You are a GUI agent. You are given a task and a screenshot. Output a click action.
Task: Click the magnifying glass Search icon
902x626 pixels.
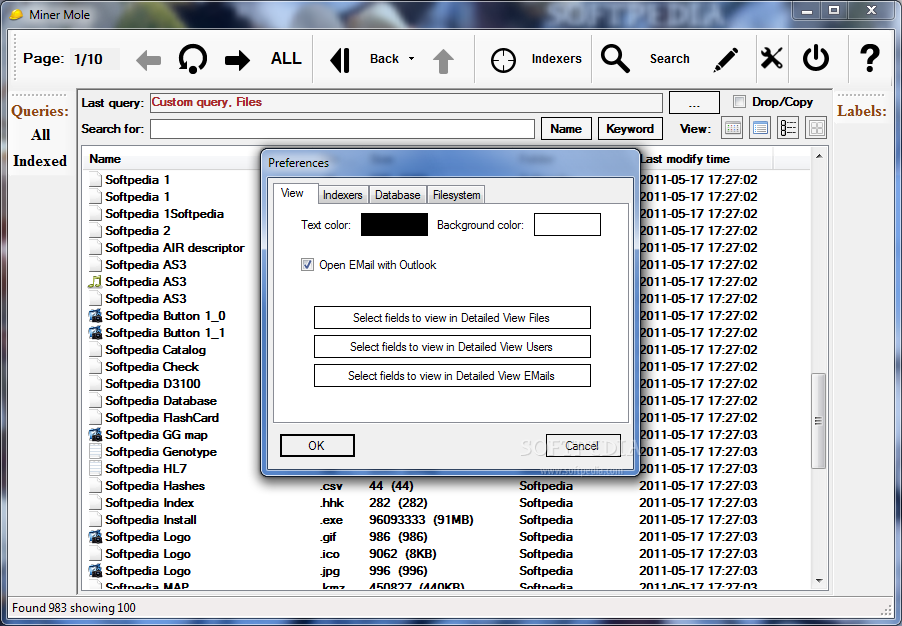tap(616, 59)
